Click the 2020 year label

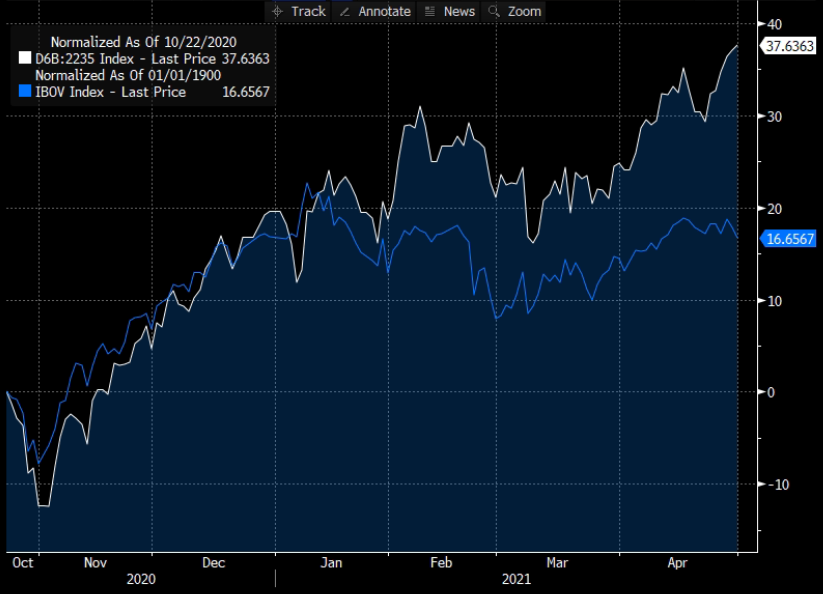(141, 579)
